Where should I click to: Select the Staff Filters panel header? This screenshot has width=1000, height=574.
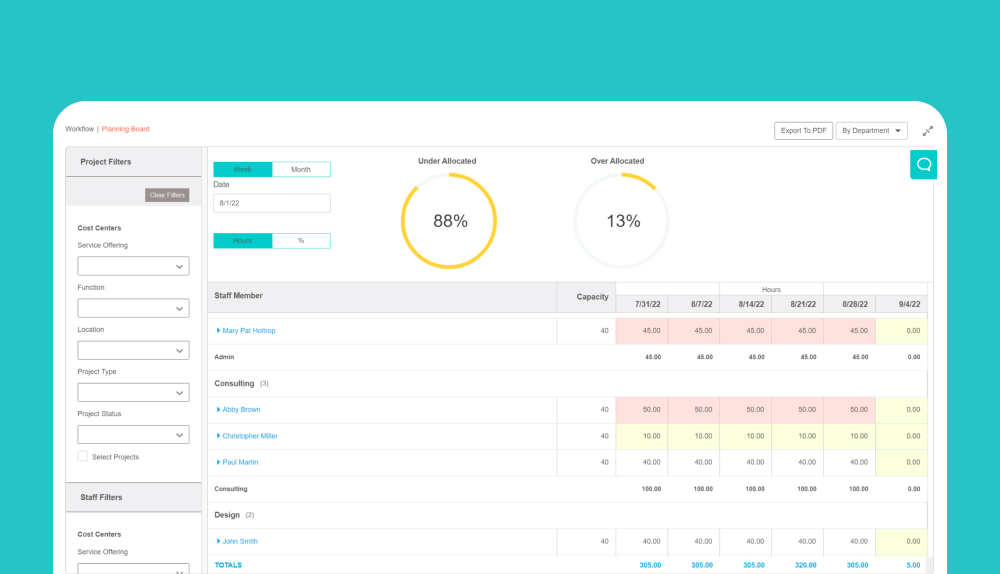pyautogui.click(x=133, y=497)
